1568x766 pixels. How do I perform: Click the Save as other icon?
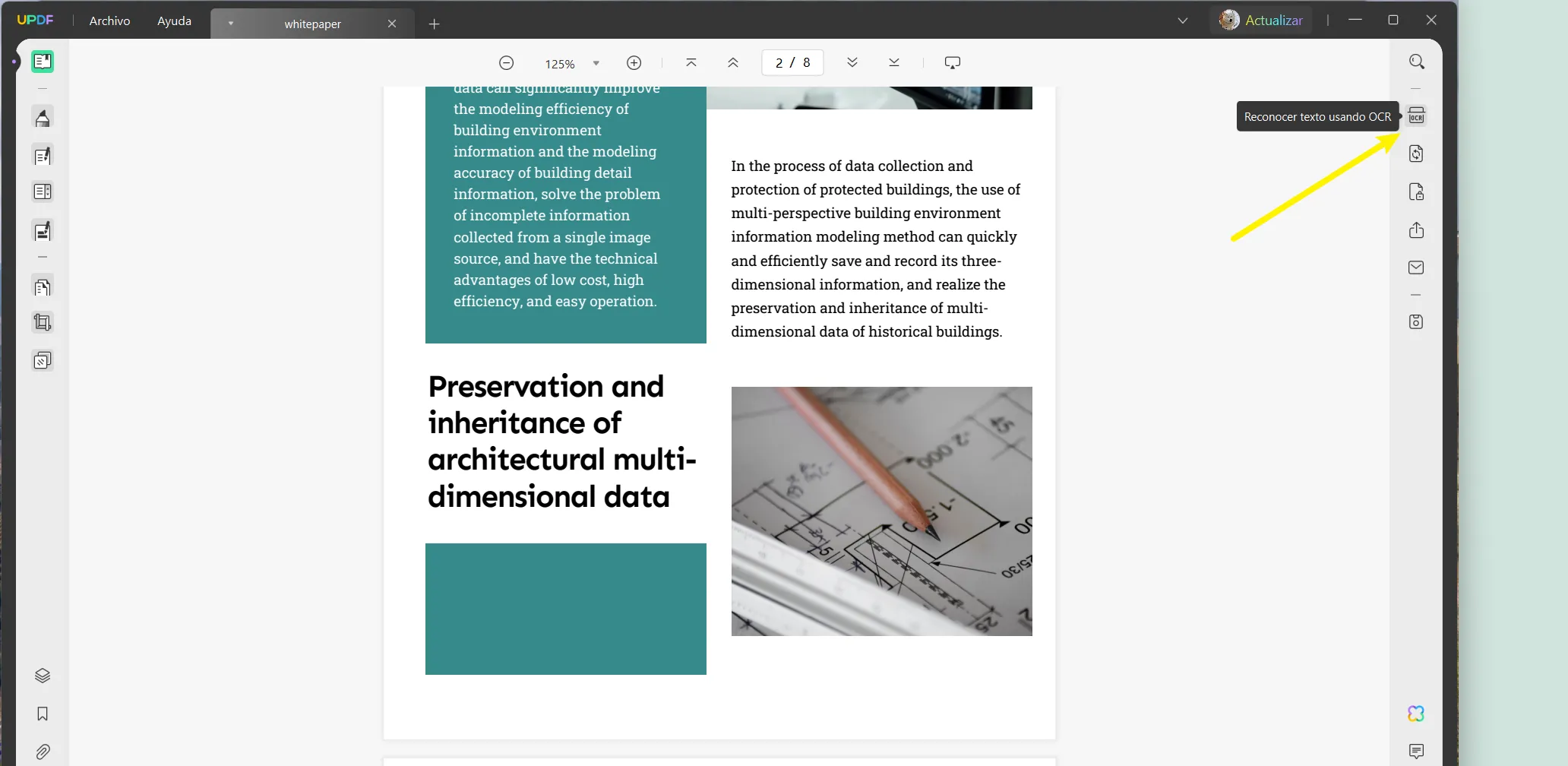(1417, 322)
